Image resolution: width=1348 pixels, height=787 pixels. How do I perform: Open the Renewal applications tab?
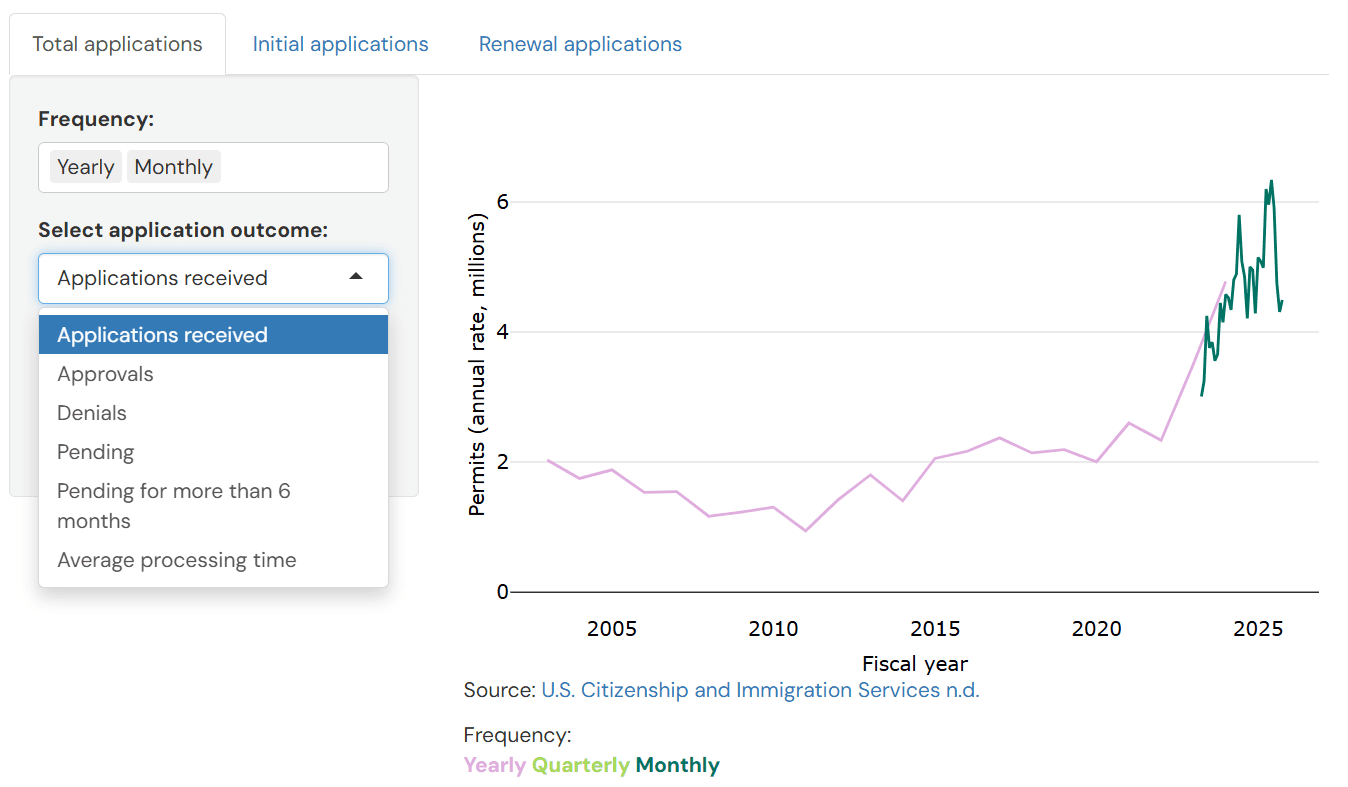(580, 43)
